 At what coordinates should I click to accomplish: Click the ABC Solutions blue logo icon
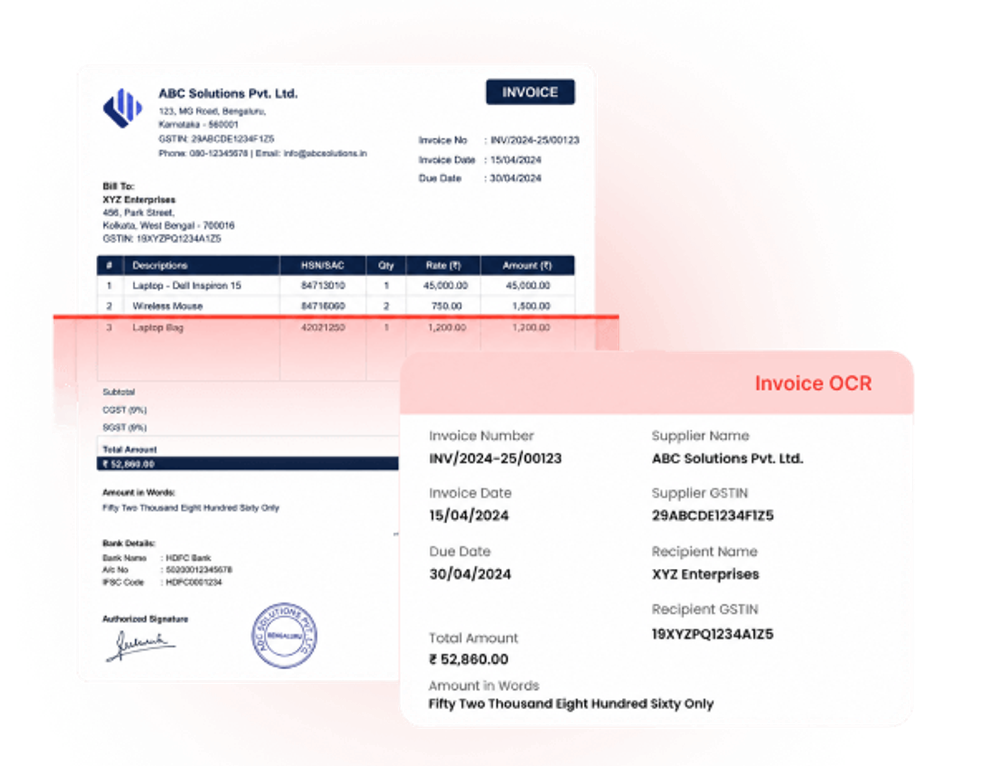click(122, 108)
